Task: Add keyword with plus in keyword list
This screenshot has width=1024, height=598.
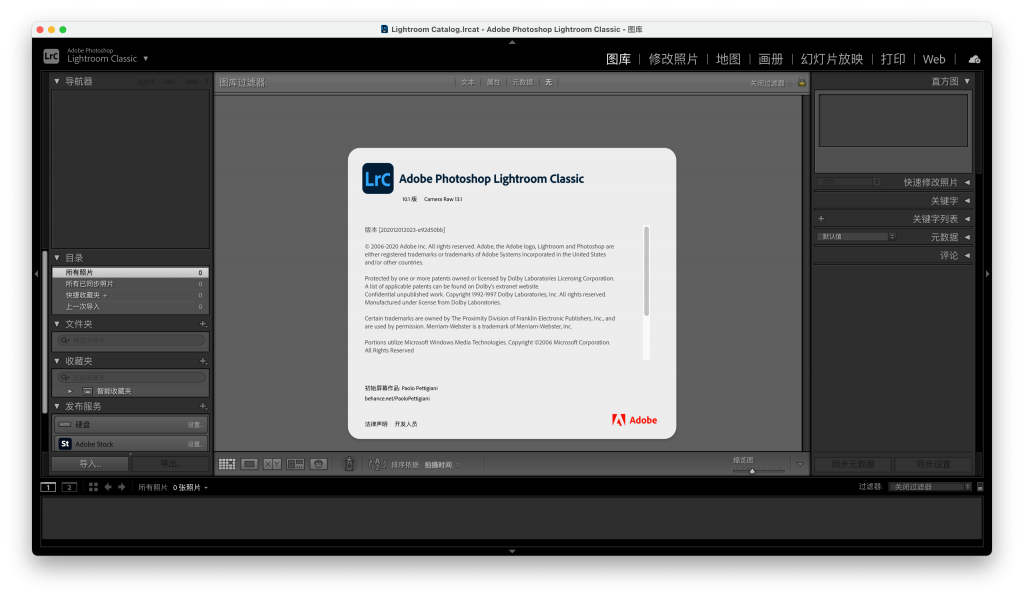Action: 821,219
